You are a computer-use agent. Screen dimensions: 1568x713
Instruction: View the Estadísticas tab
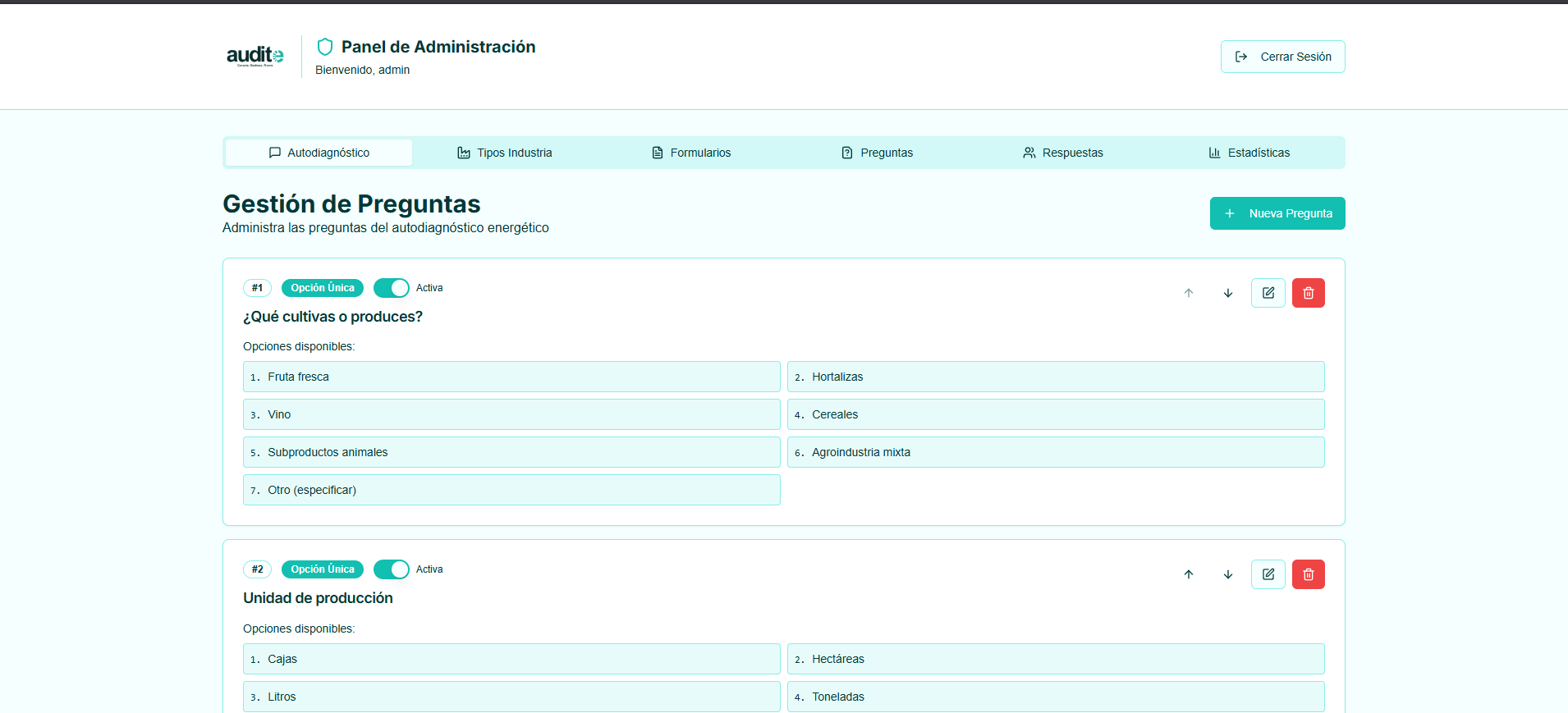1249,153
